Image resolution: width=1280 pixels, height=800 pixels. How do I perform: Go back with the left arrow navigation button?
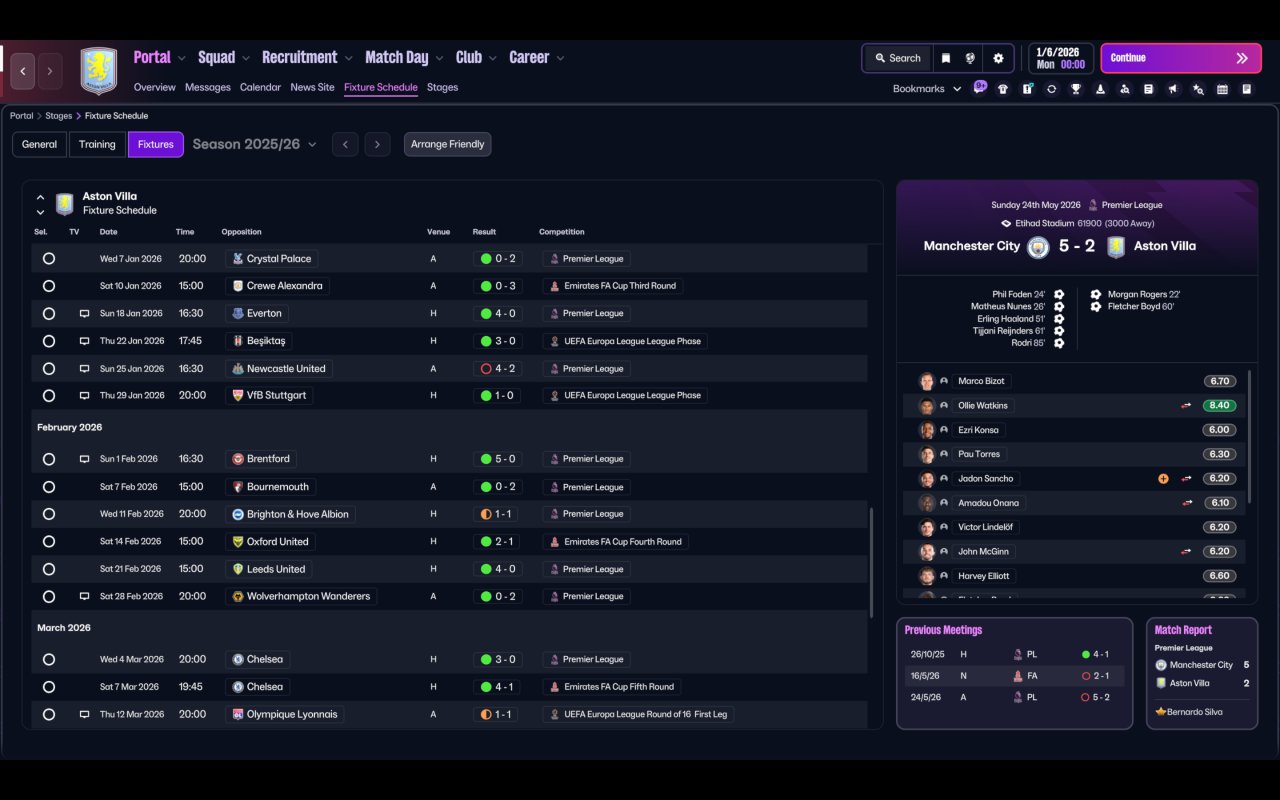tap(23, 71)
